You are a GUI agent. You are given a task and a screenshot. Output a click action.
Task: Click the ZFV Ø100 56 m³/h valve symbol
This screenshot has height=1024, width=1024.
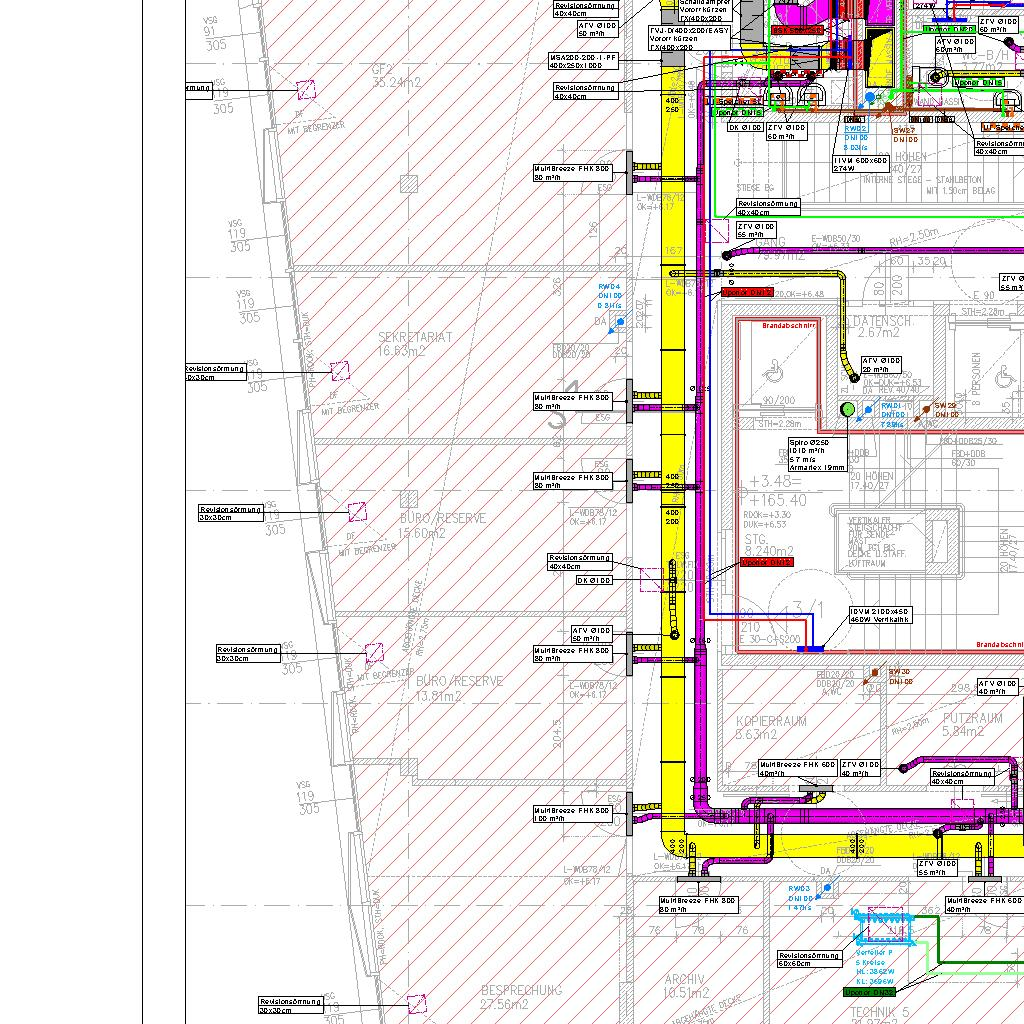tap(726, 256)
